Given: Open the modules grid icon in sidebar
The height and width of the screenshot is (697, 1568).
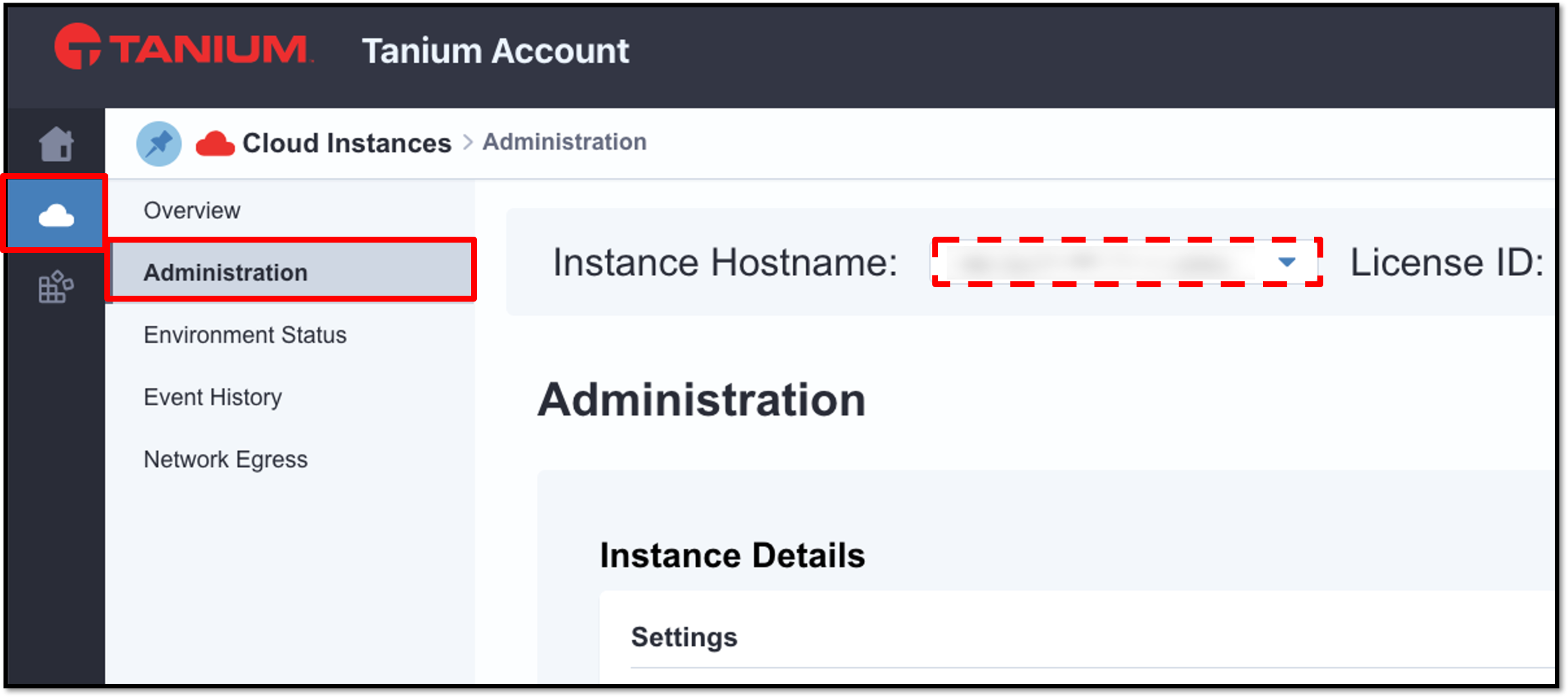Looking at the screenshot, I should pyautogui.click(x=56, y=287).
